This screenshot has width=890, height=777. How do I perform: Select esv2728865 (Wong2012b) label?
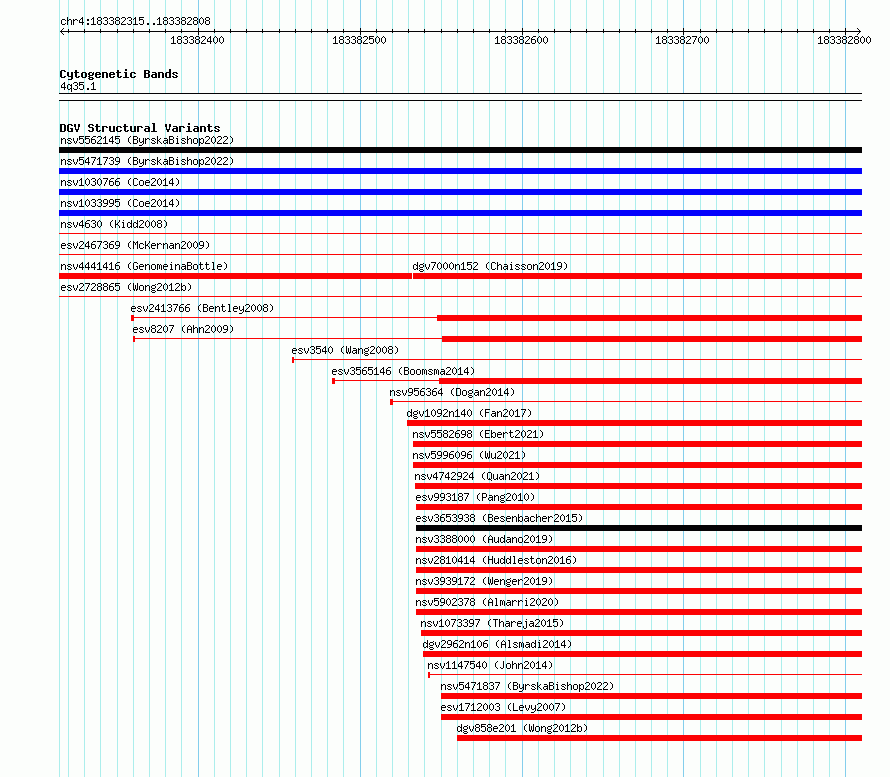[x=126, y=287]
